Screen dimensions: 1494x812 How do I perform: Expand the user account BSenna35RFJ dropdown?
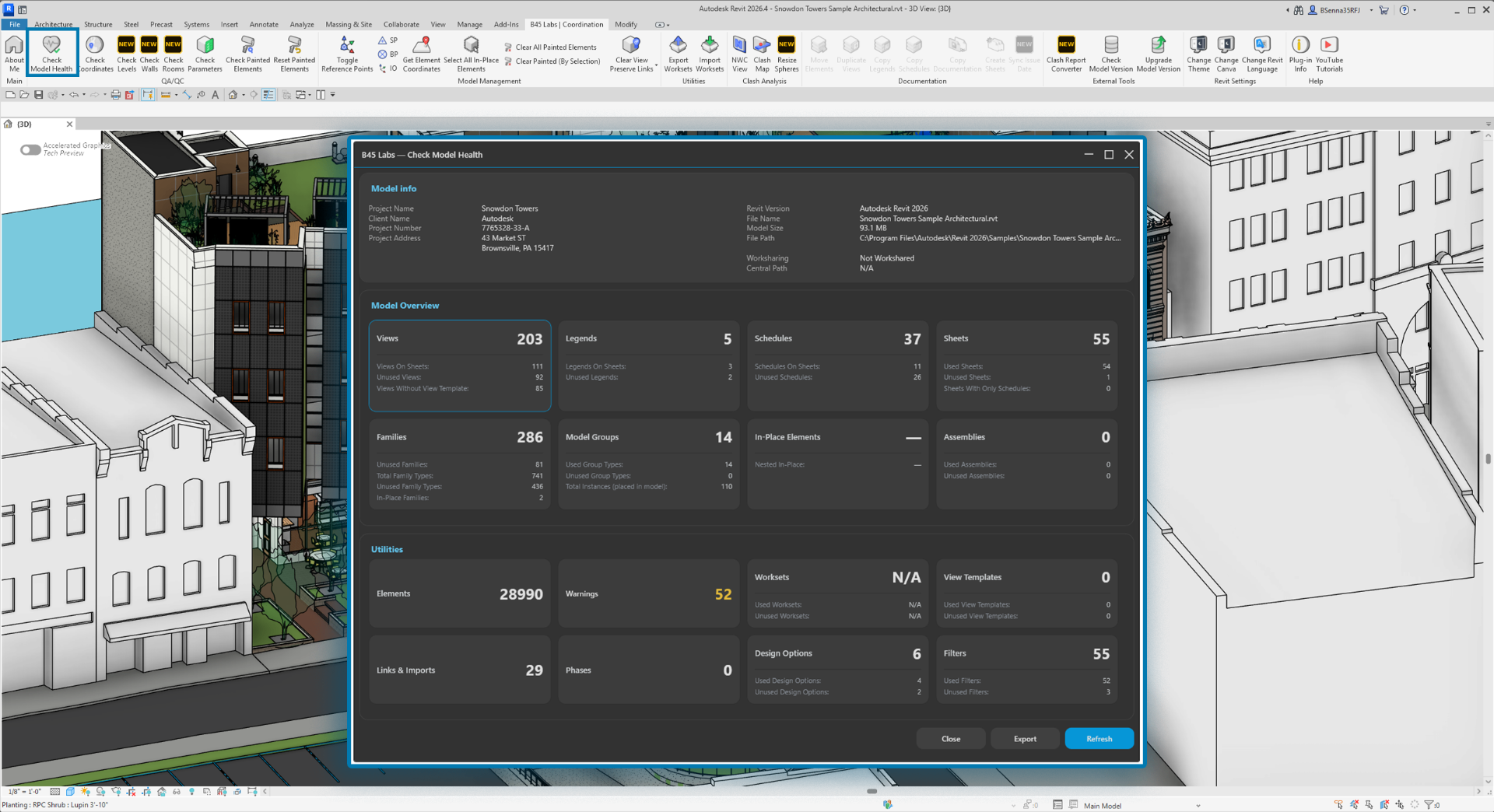(1371, 10)
